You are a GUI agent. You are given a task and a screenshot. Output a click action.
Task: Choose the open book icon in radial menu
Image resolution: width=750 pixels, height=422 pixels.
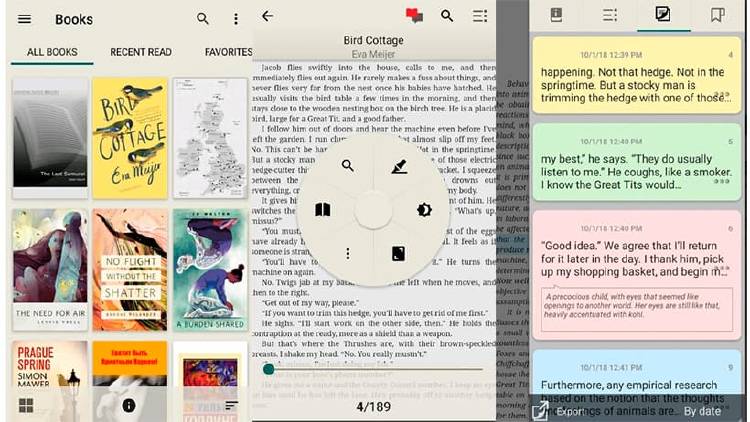[322, 210]
